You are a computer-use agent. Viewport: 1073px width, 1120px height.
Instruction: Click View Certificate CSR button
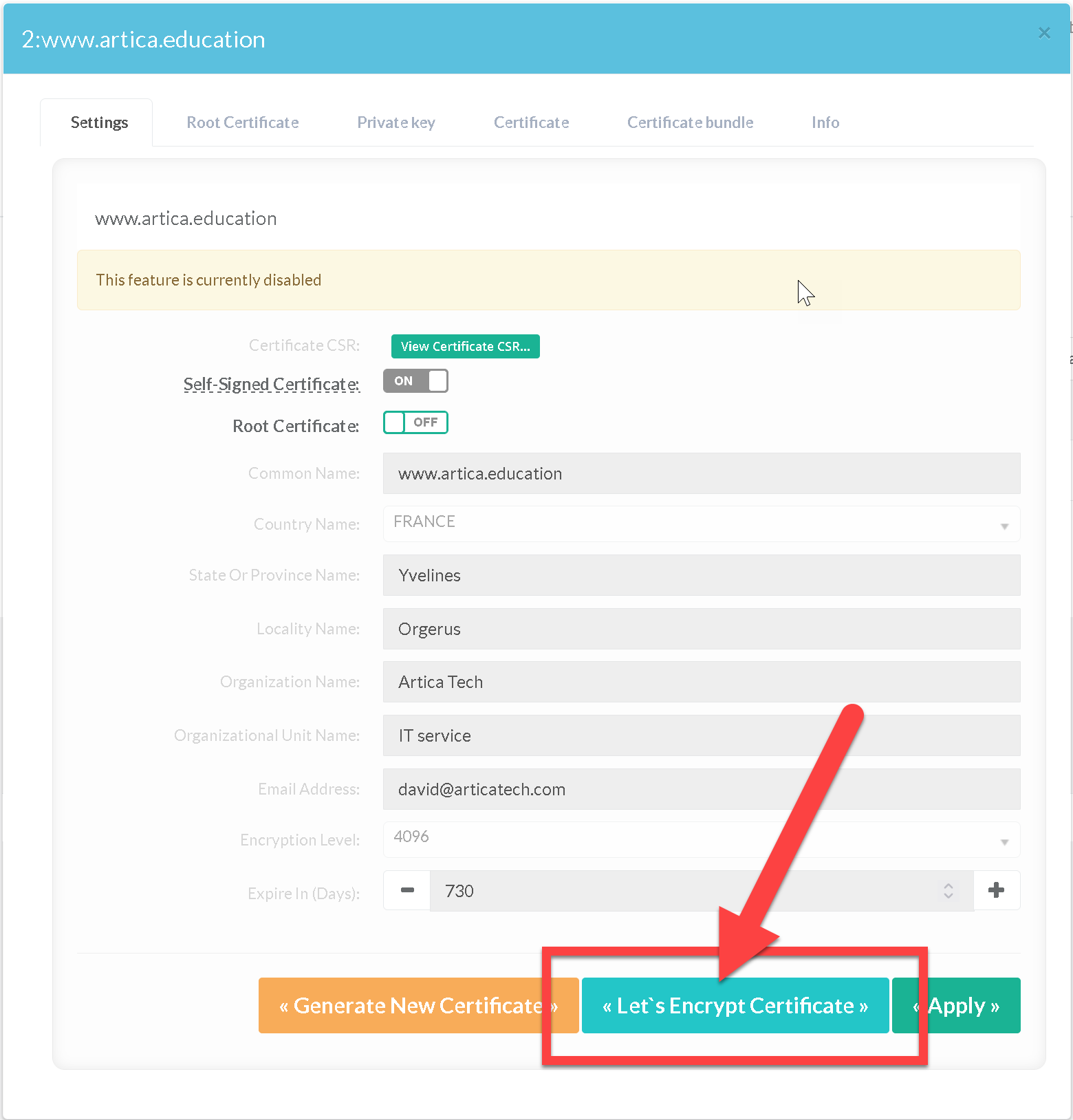(x=465, y=347)
